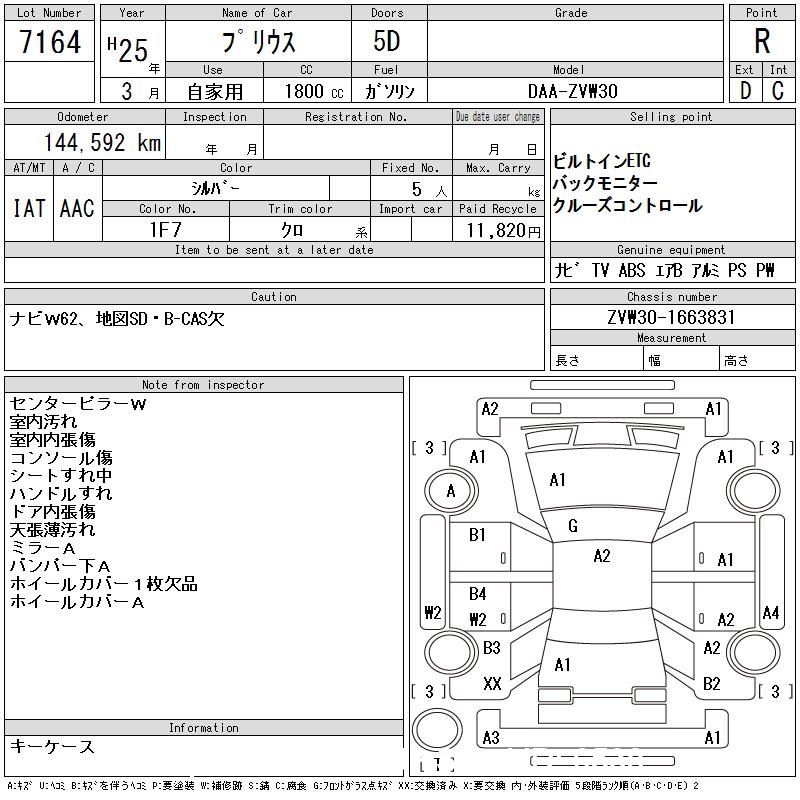
Task: Click the Registration No. empty field
Action: [358, 141]
